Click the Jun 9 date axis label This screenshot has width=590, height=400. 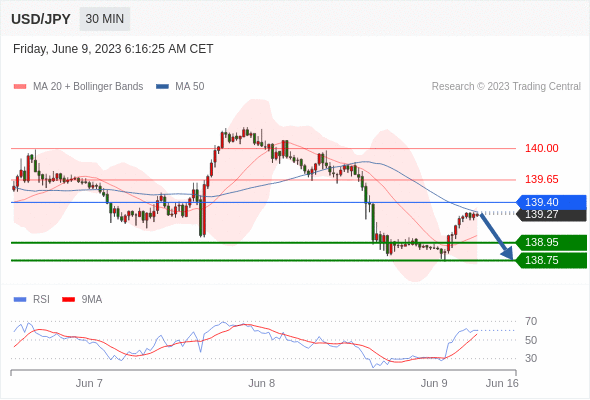click(434, 383)
